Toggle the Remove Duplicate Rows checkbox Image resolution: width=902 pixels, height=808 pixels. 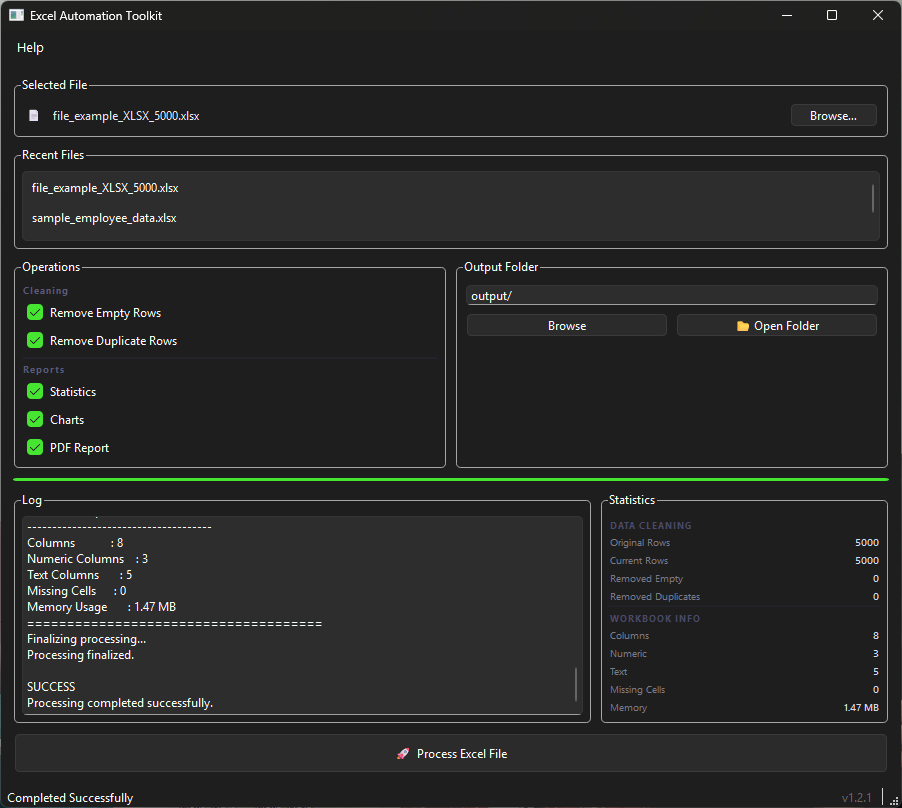point(35,340)
